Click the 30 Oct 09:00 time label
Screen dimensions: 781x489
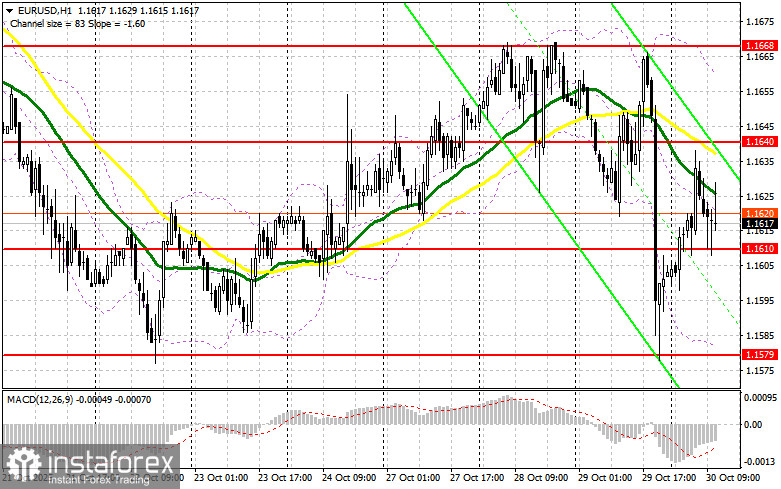pyautogui.click(x=733, y=478)
